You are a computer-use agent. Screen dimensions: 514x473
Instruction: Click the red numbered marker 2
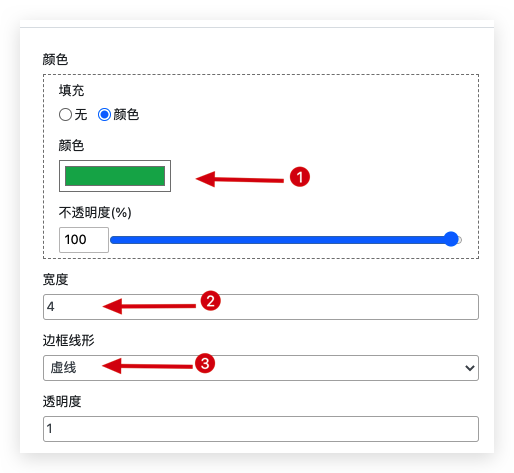[x=210, y=301]
